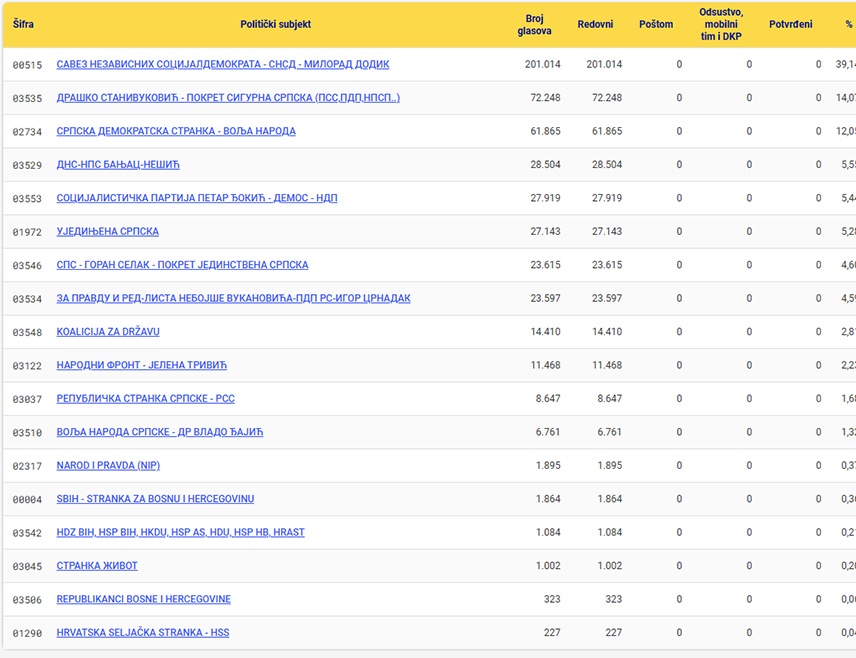Select HRVATSKA SELJAČKA STRANKA - HSS link

(143, 632)
